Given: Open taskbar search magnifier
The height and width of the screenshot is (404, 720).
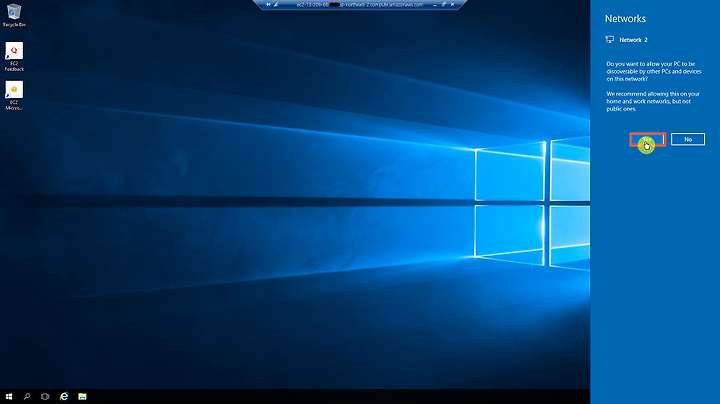Looking at the screenshot, I should [x=27, y=396].
